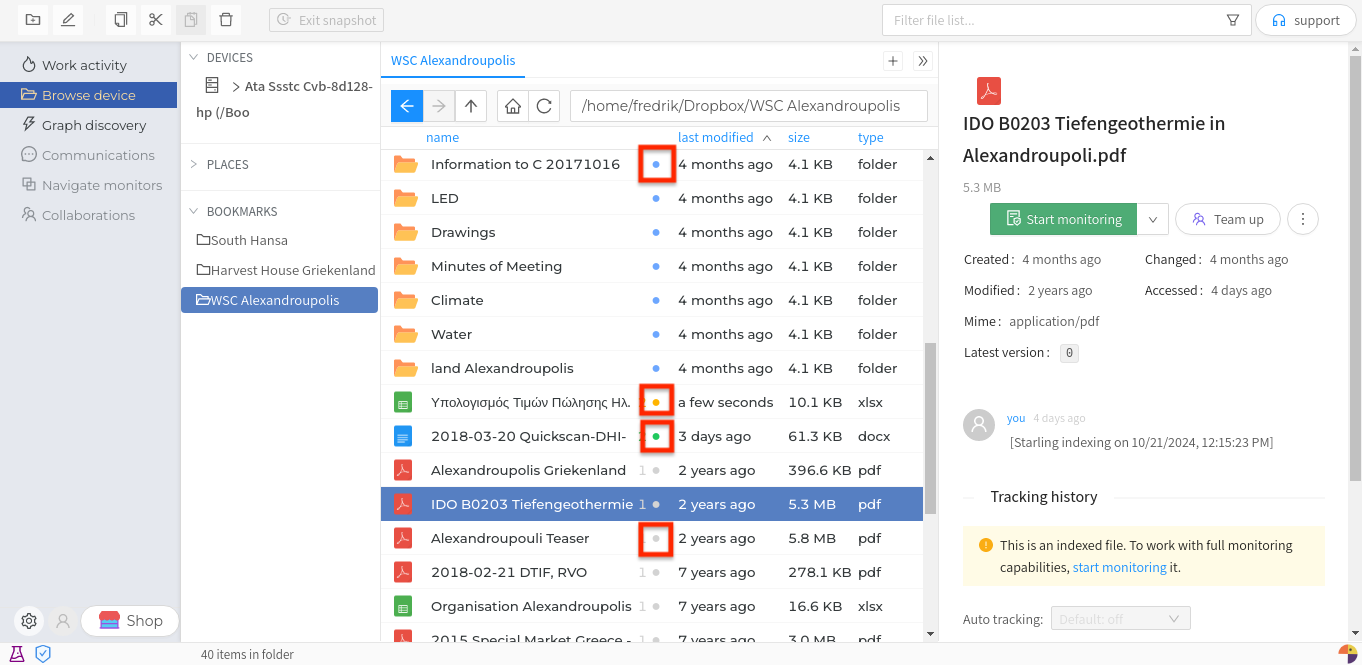Image resolution: width=1362 pixels, height=665 pixels.
Task: Sort files by the name column
Action: pyautogui.click(x=442, y=137)
